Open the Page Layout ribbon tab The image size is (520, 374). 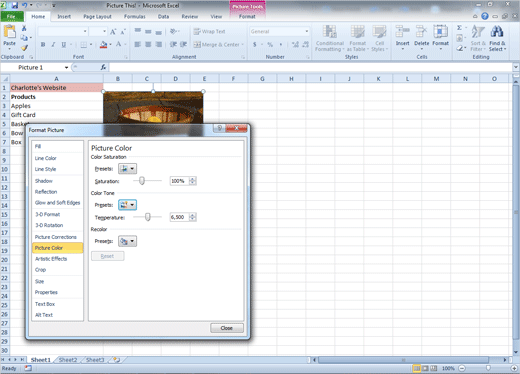click(x=97, y=16)
